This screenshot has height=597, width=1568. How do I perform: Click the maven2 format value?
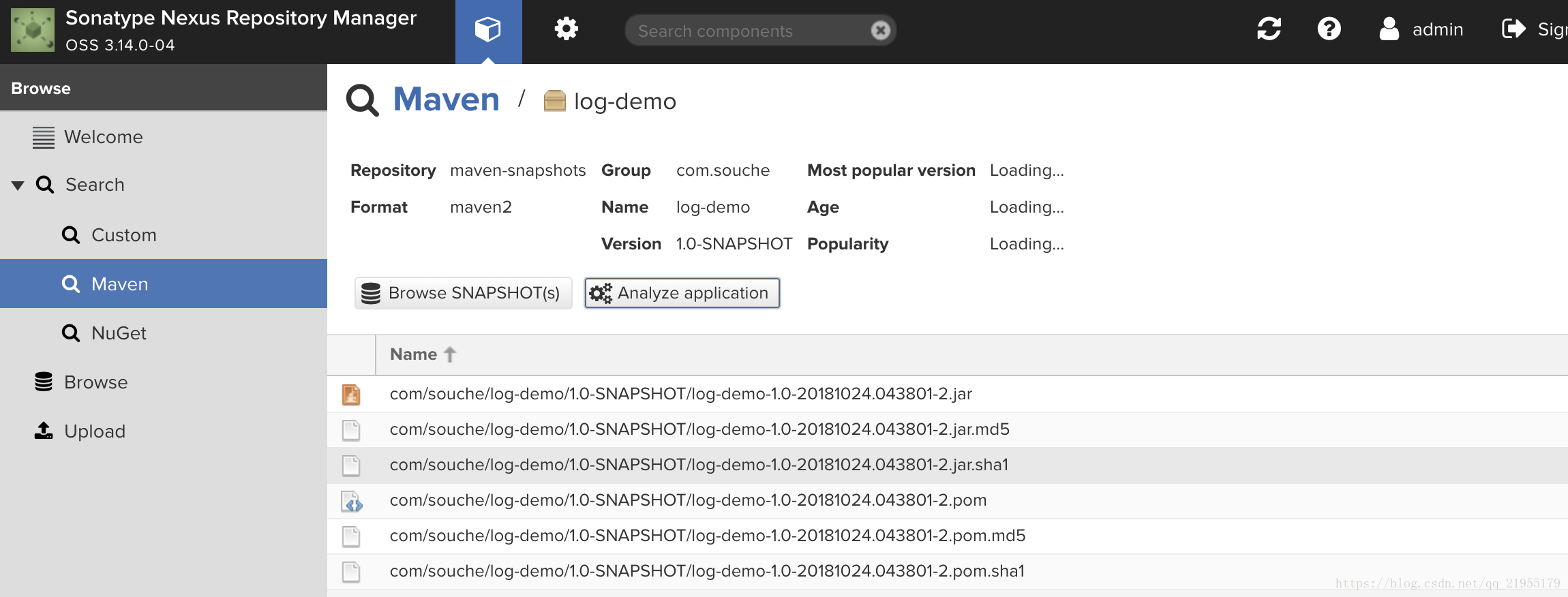[x=481, y=207]
